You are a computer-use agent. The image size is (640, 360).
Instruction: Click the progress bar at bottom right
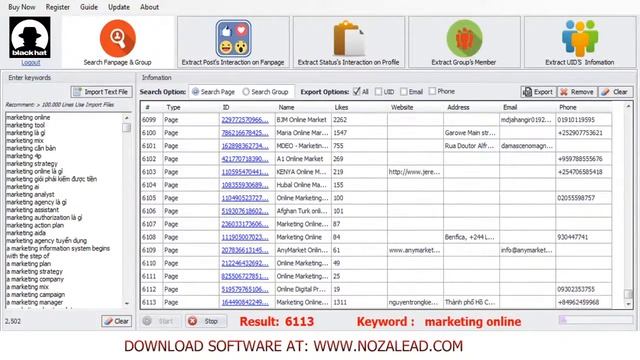[x=596, y=320]
